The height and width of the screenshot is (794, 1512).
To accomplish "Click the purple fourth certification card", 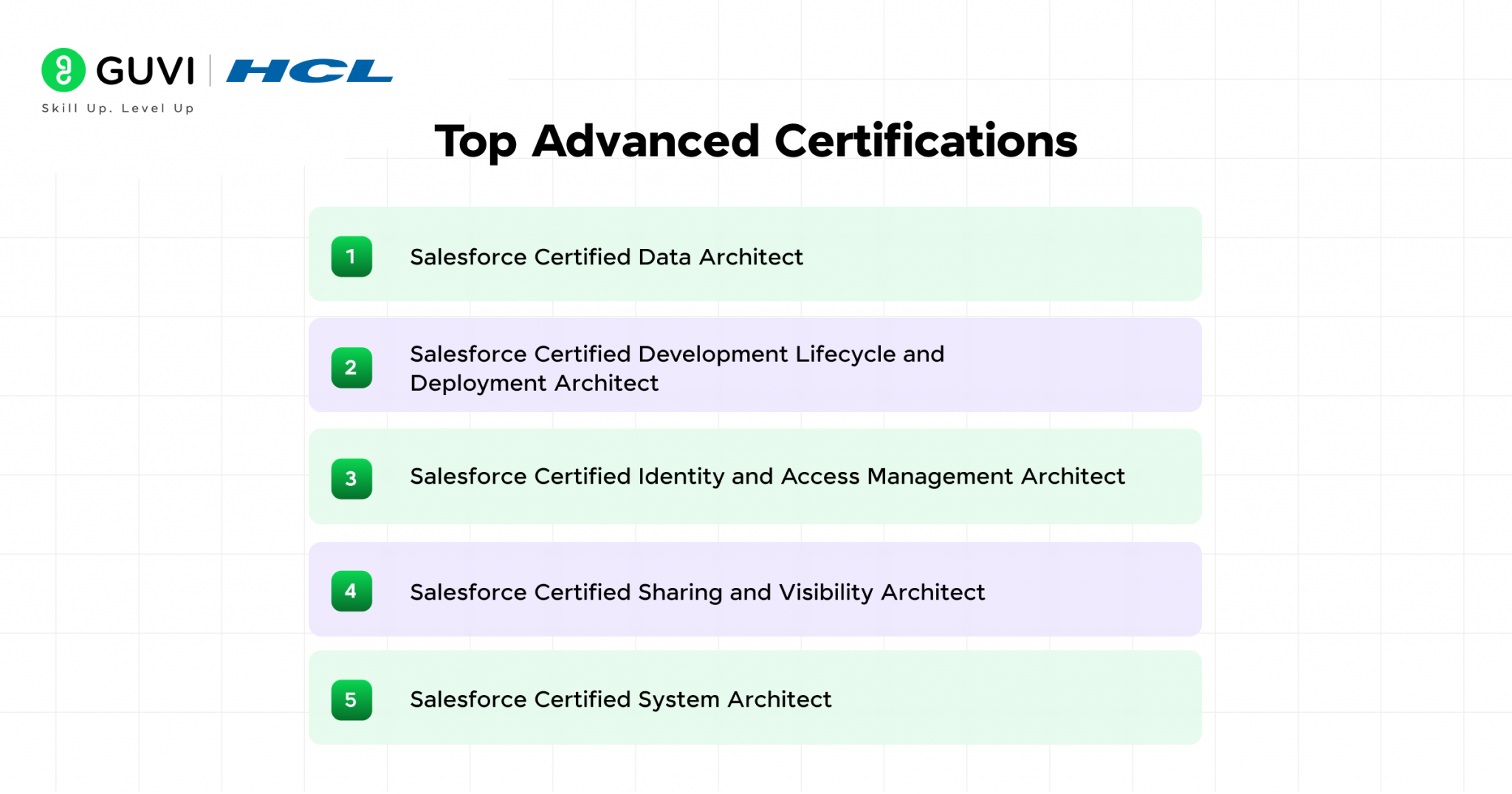I will (x=755, y=589).
